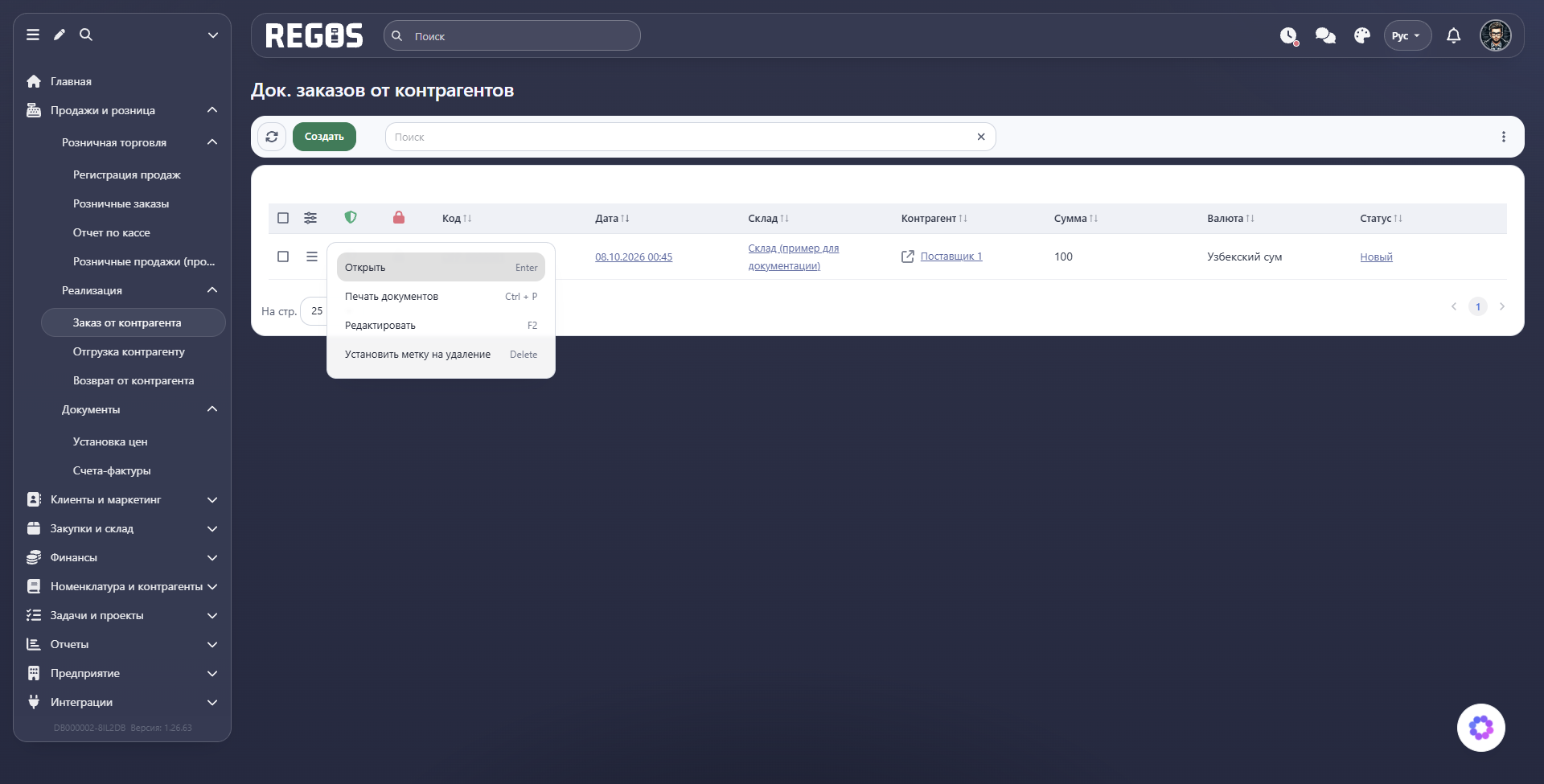Choose Открыть from context menu

[x=441, y=267]
